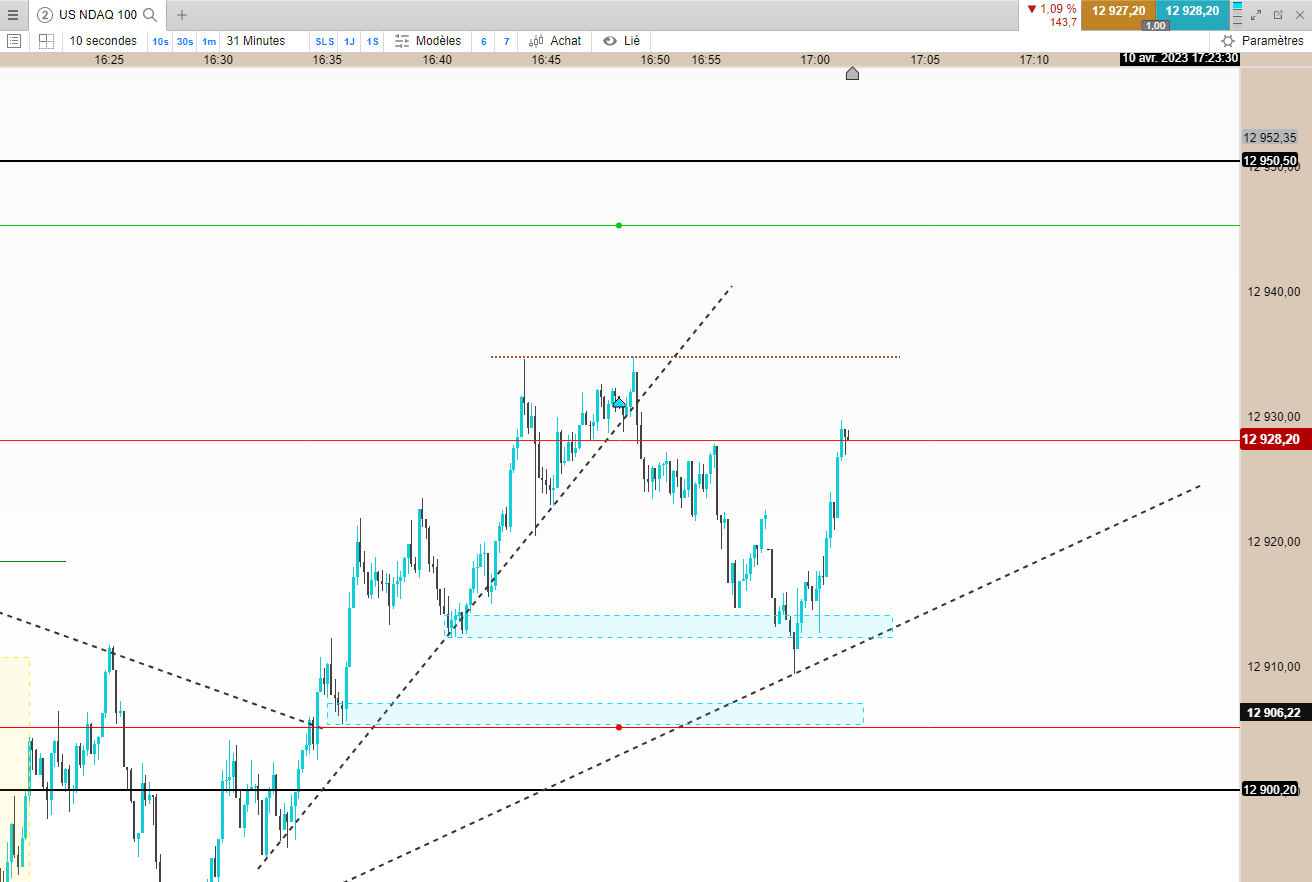Open the 10 secondes timeframe dropdown
The width and height of the screenshot is (1312, 882).
point(103,41)
